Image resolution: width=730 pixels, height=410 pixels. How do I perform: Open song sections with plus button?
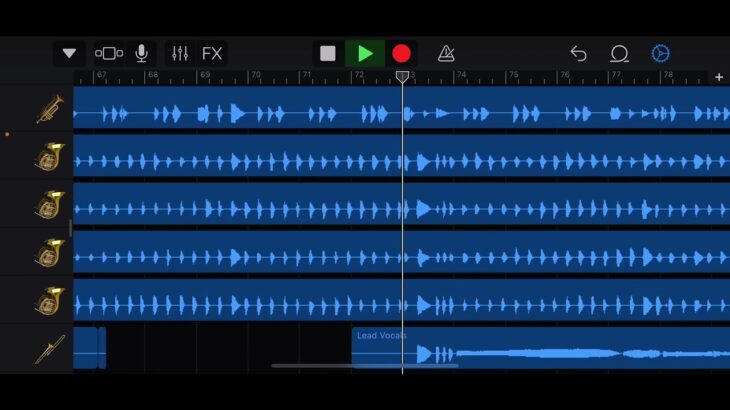click(x=719, y=77)
